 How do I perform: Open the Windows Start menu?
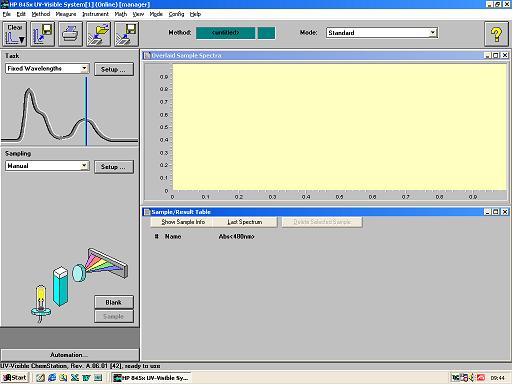15,377
